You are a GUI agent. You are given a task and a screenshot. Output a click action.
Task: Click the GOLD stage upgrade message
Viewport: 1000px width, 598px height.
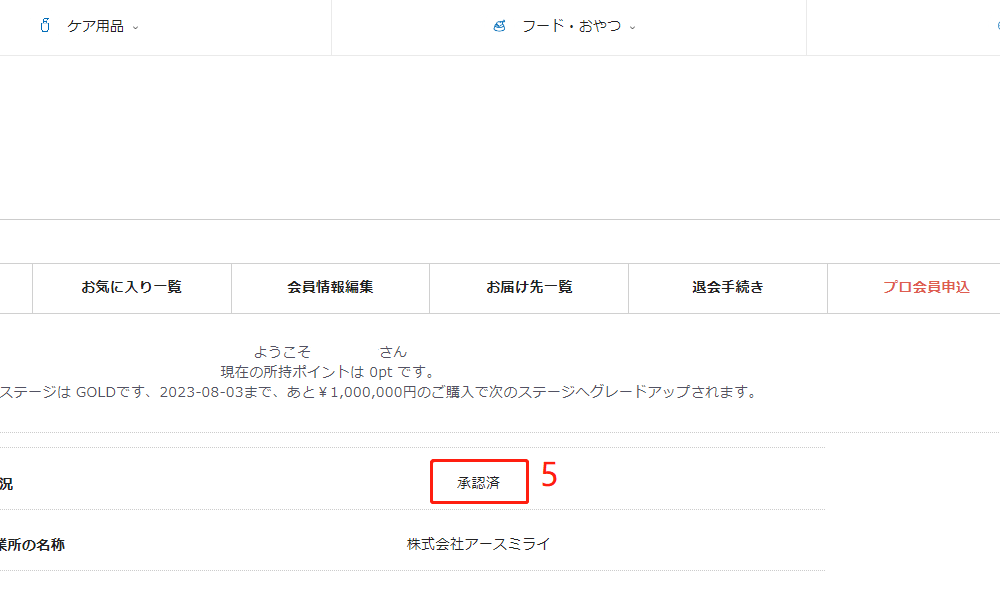pos(378,392)
